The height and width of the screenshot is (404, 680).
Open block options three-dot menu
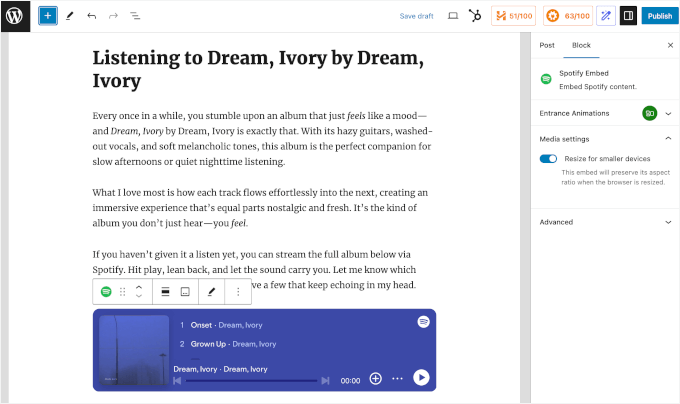[238, 292]
